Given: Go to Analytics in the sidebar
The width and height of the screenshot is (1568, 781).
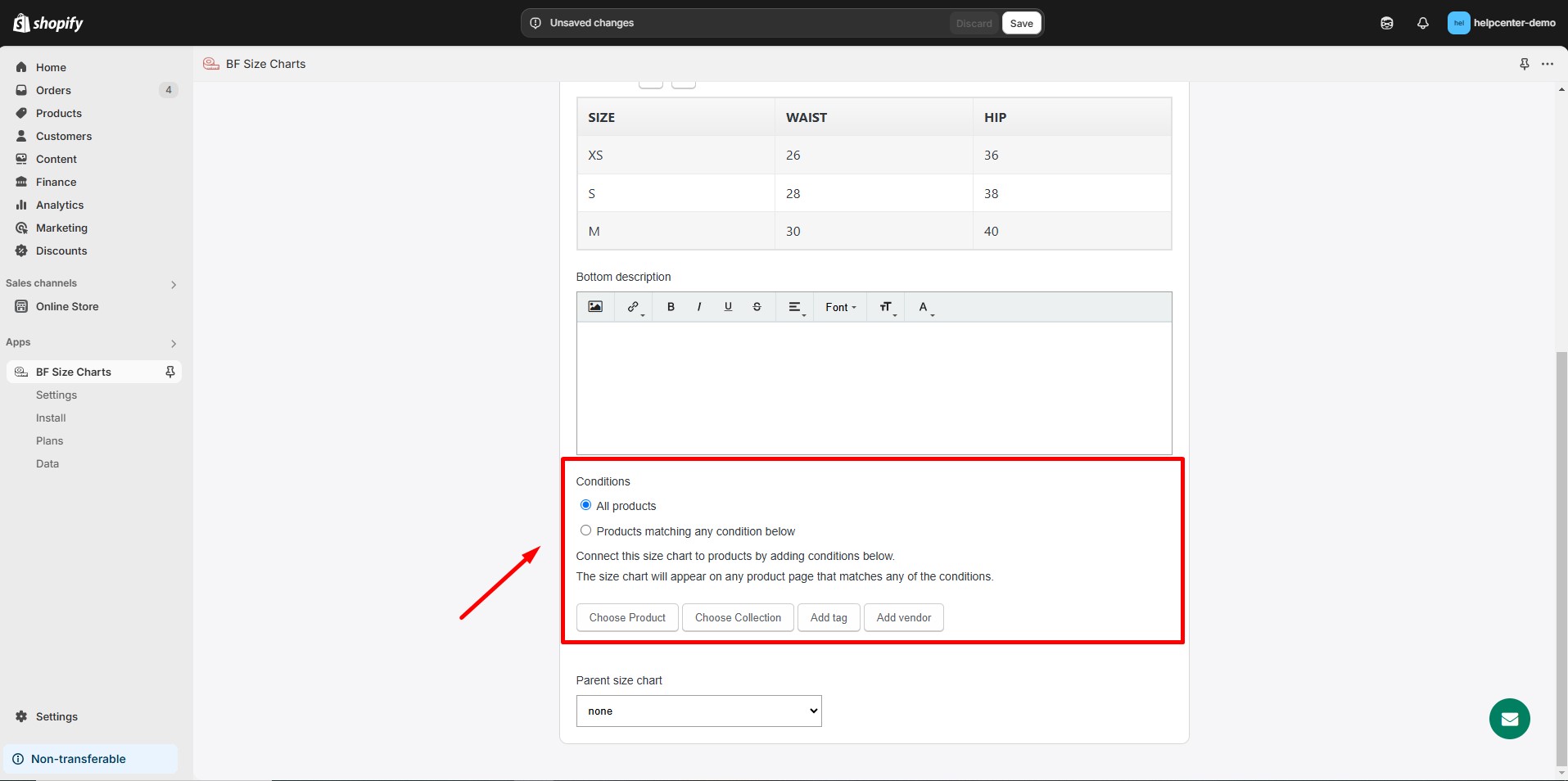Looking at the screenshot, I should 60,205.
